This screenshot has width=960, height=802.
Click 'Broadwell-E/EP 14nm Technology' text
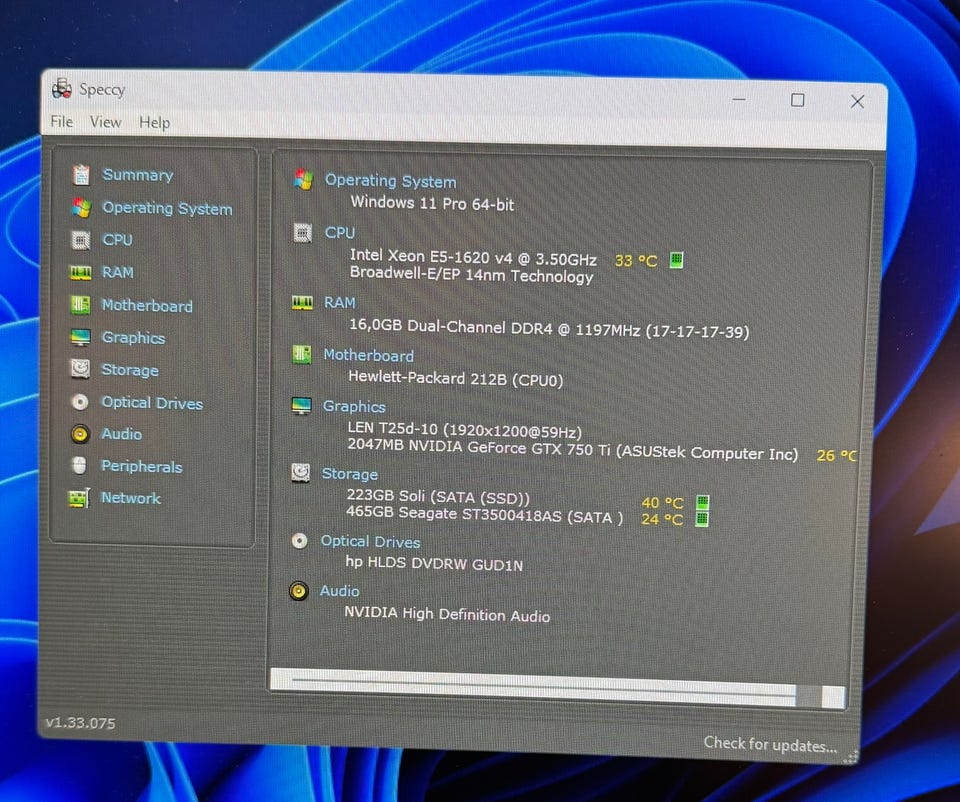point(471,275)
